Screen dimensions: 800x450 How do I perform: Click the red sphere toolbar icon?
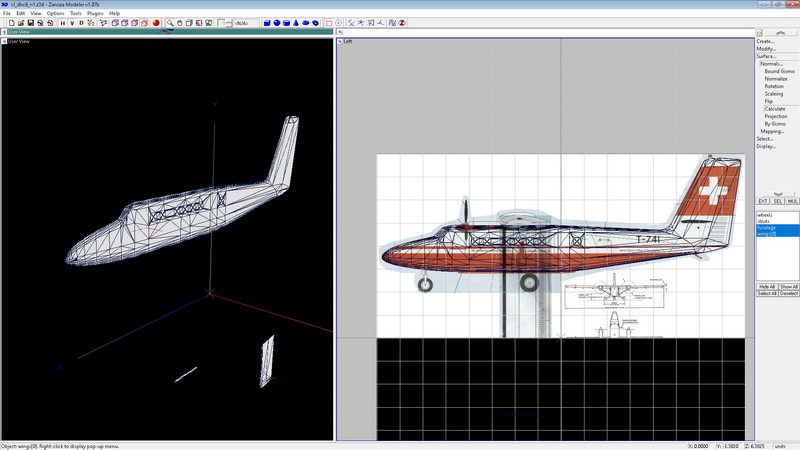point(157,22)
